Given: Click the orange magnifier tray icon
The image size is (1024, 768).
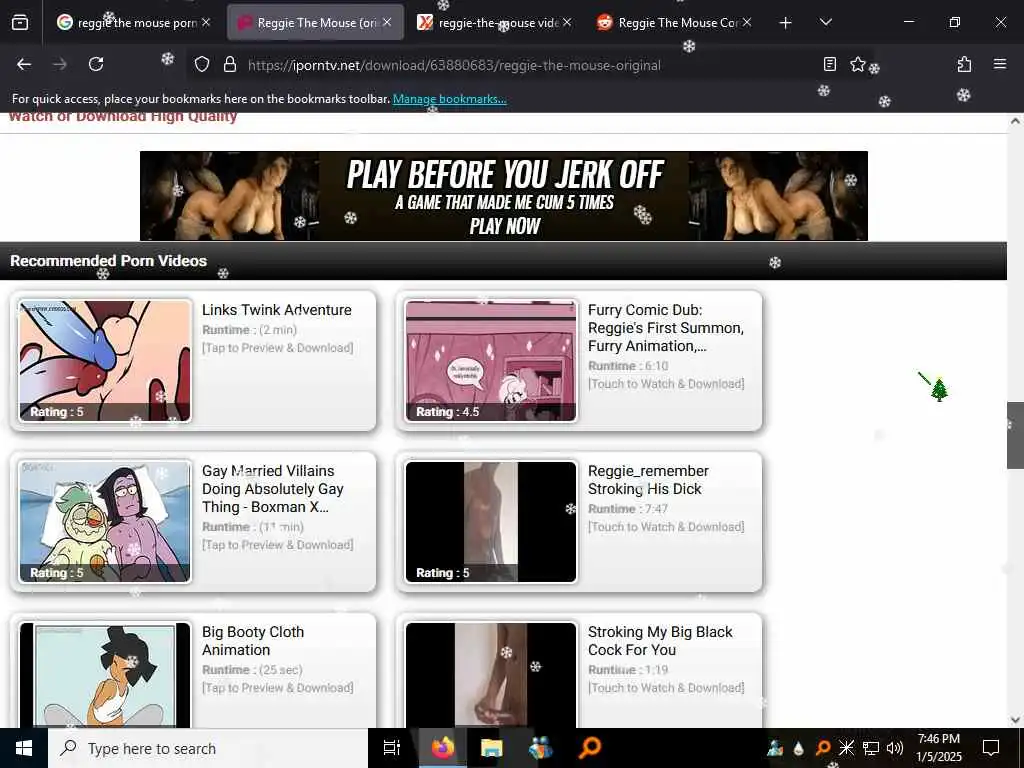Looking at the screenshot, I should [823, 748].
